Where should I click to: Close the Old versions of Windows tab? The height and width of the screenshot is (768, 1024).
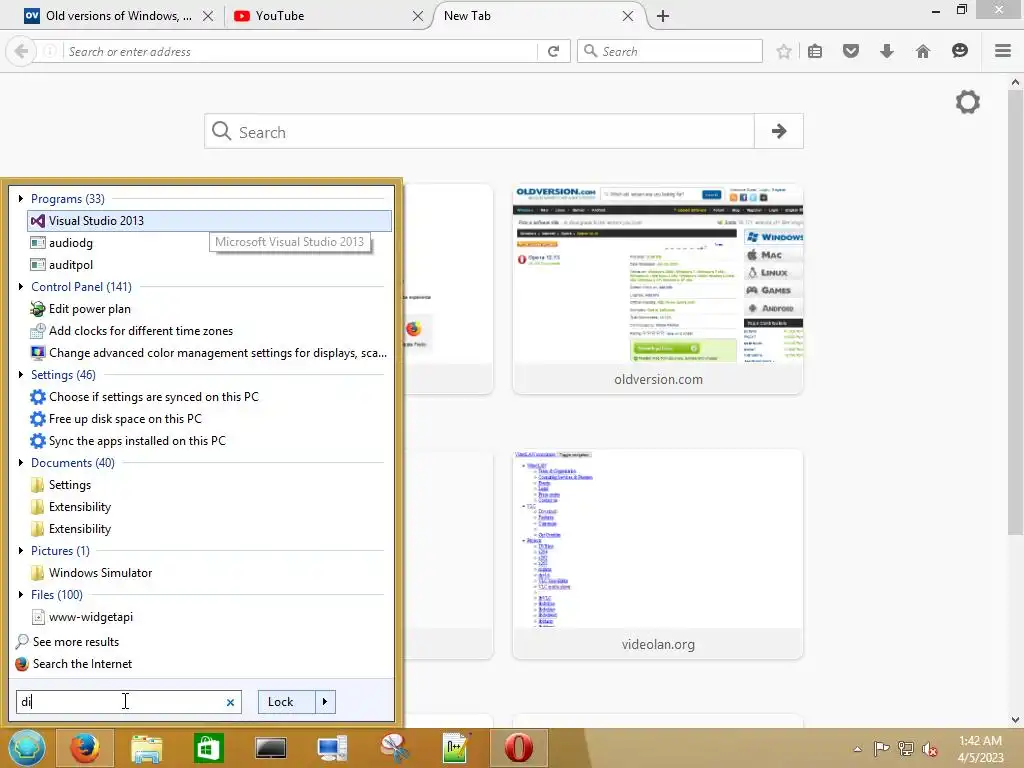tap(208, 16)
